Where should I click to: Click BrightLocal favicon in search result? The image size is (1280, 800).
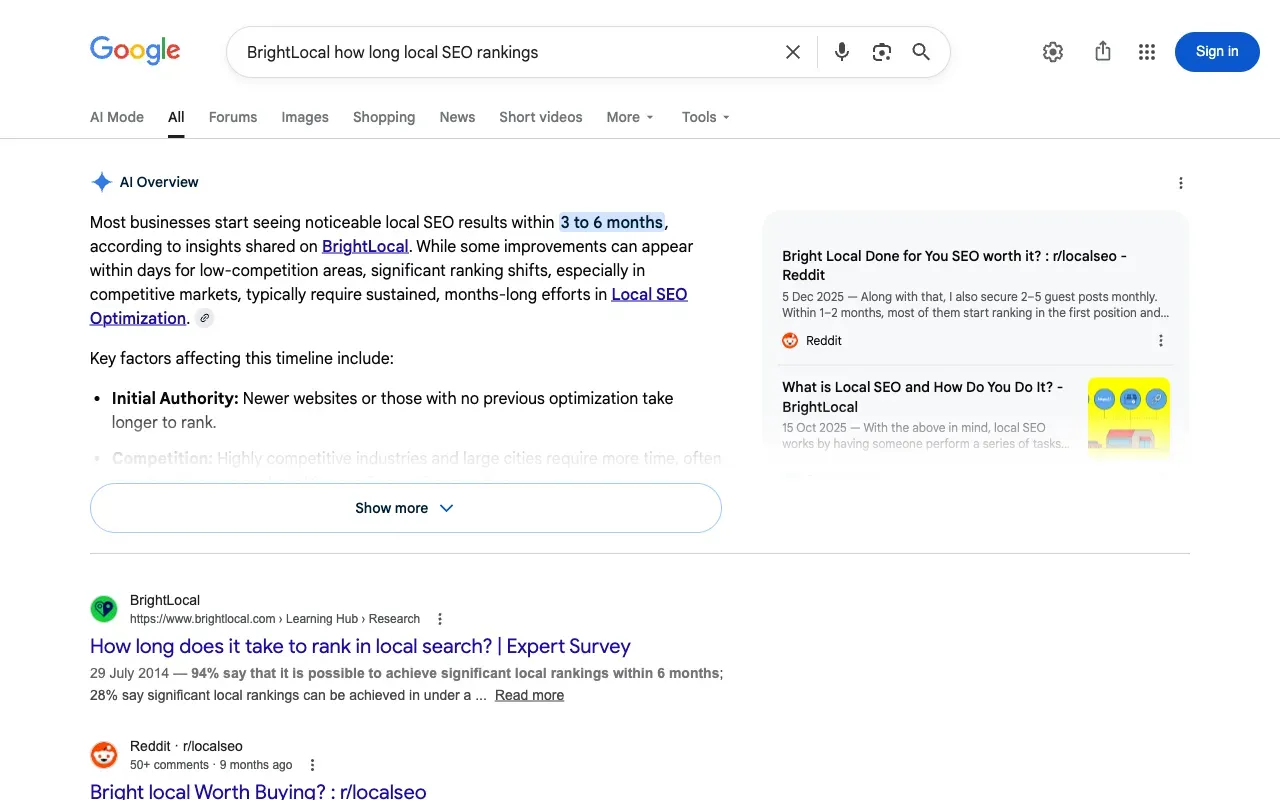tap(104, 609)
